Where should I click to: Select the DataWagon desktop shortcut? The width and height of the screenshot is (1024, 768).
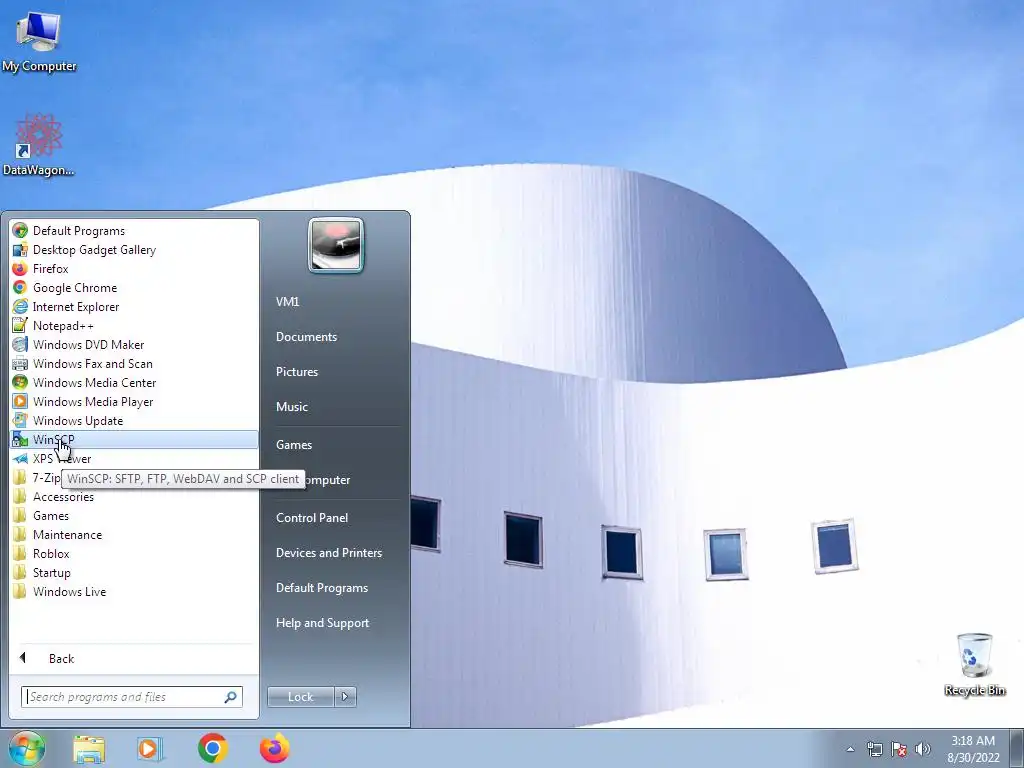(38, 144)
